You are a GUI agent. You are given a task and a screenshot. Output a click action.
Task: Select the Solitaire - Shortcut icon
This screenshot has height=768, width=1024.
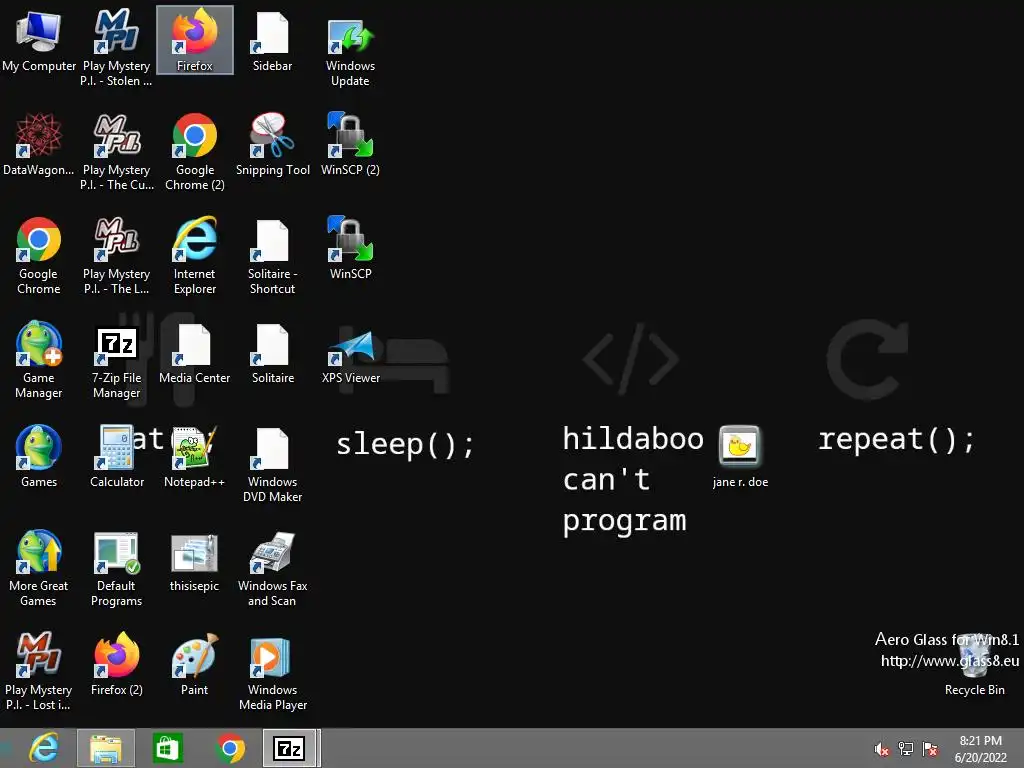pos(272,256)
